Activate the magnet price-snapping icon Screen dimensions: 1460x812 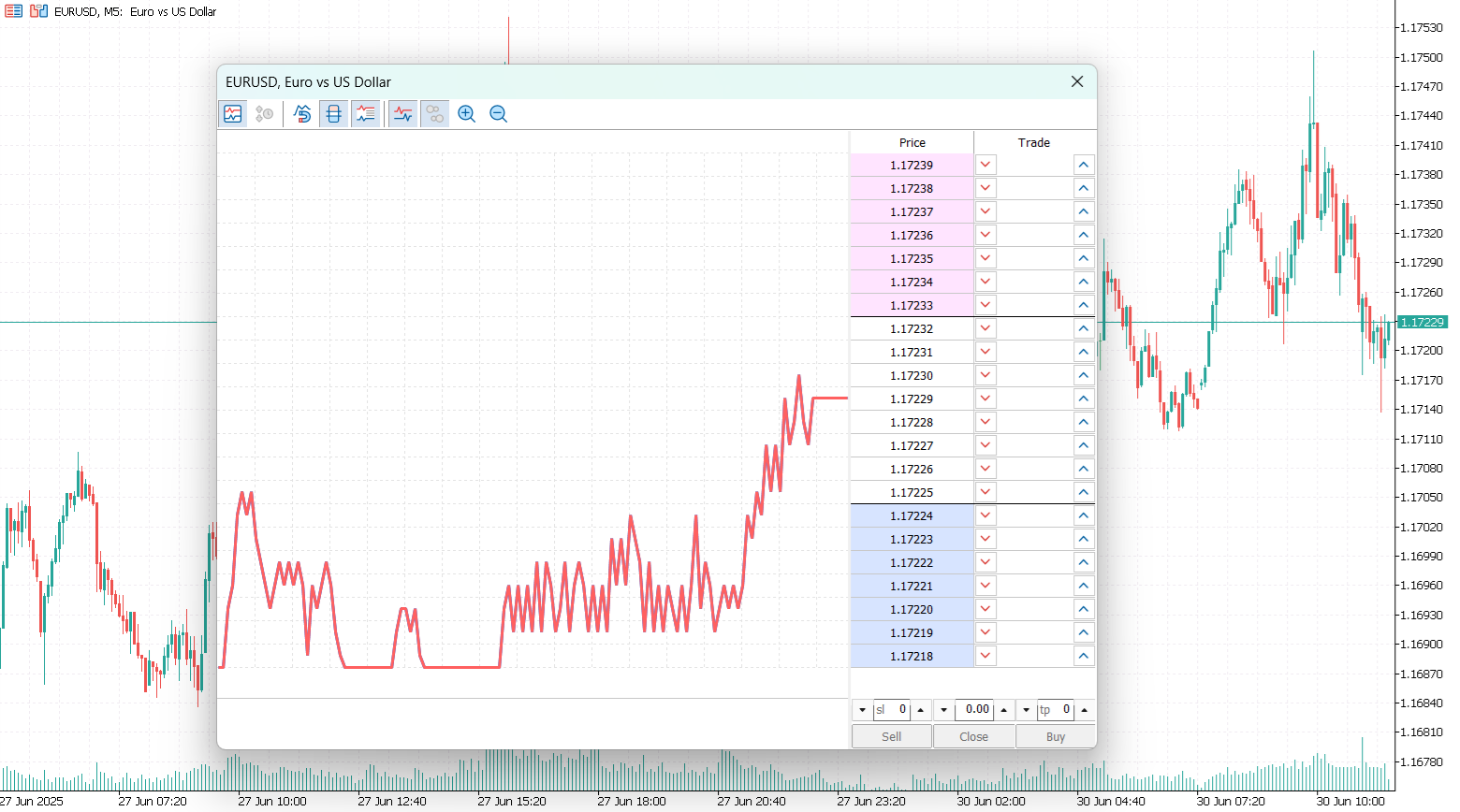(x=301, y=113)
